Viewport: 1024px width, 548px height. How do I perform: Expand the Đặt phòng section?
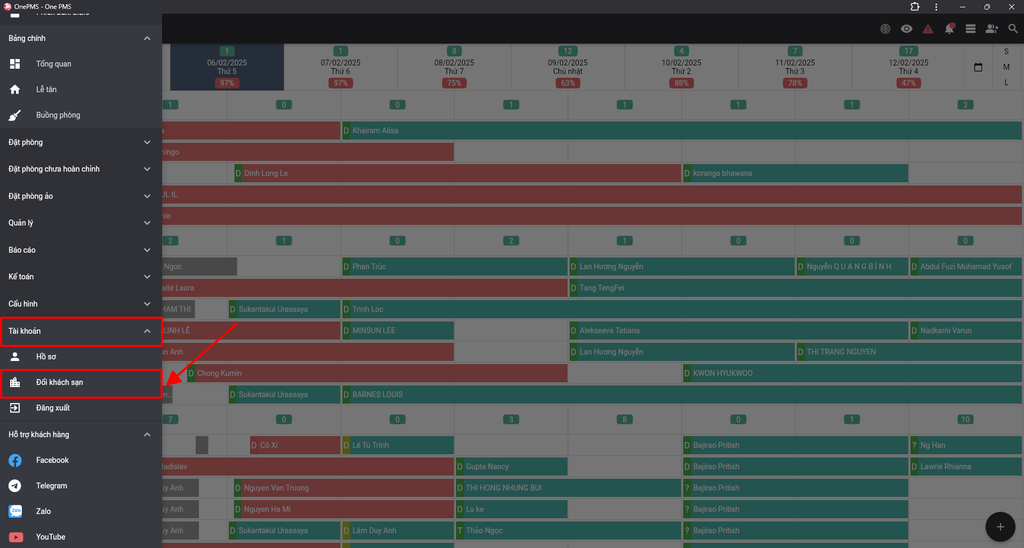[81, 142]
